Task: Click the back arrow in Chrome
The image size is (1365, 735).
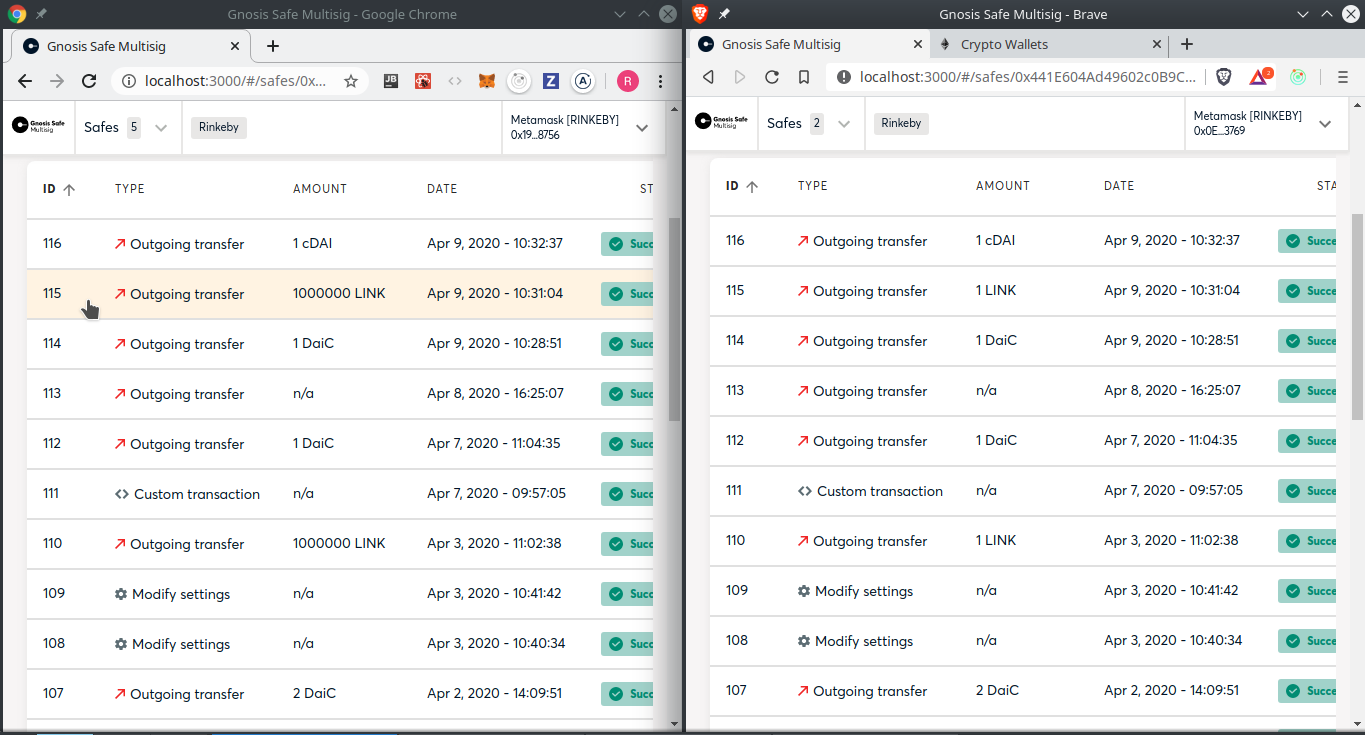Action: click(x=25, y=81)
